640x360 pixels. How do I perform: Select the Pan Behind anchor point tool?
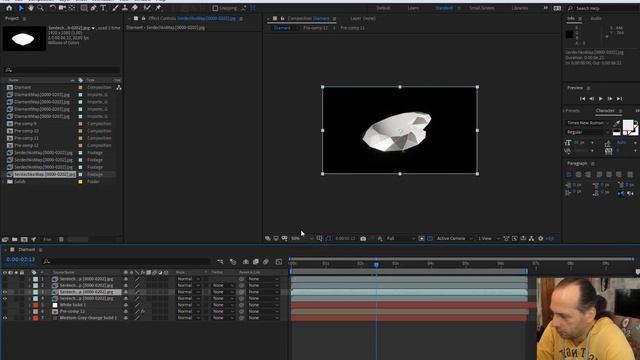pyautogui.click(x=72, y=8)
